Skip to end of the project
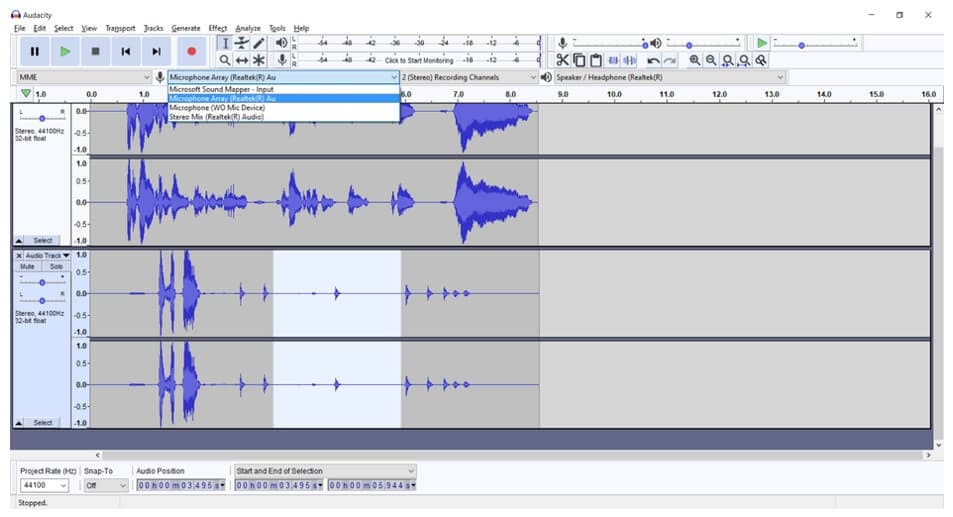Image resolution: width=953 pixels, height=517 pixels. click(156, 52)
